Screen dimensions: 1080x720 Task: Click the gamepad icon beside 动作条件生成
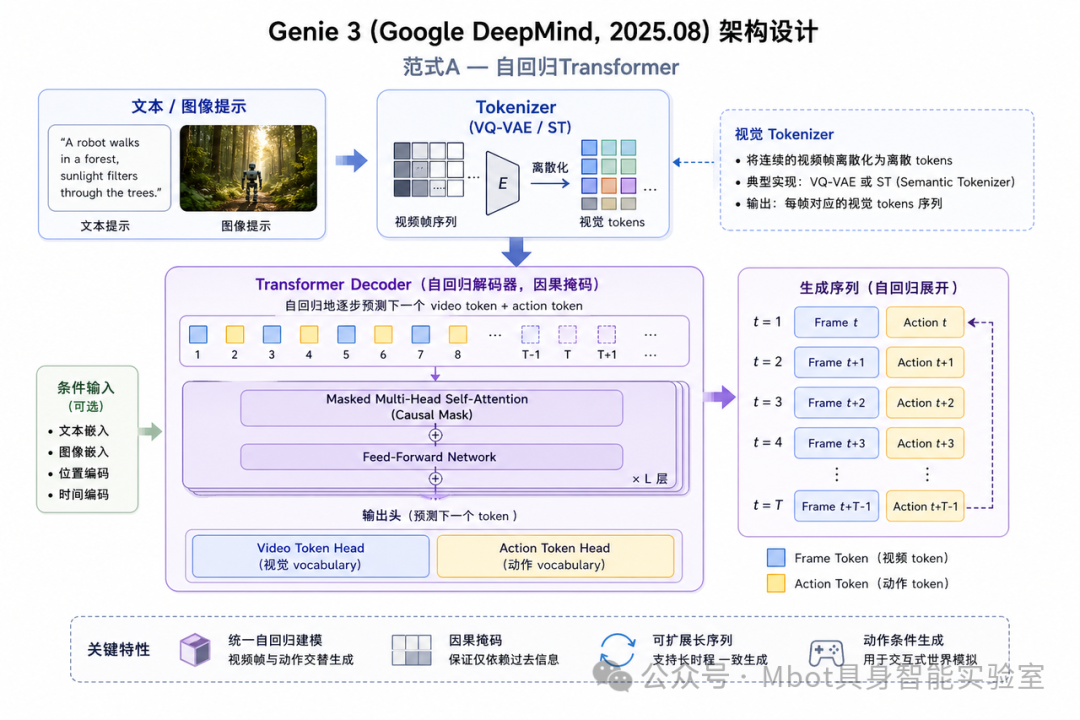point(827,651)
